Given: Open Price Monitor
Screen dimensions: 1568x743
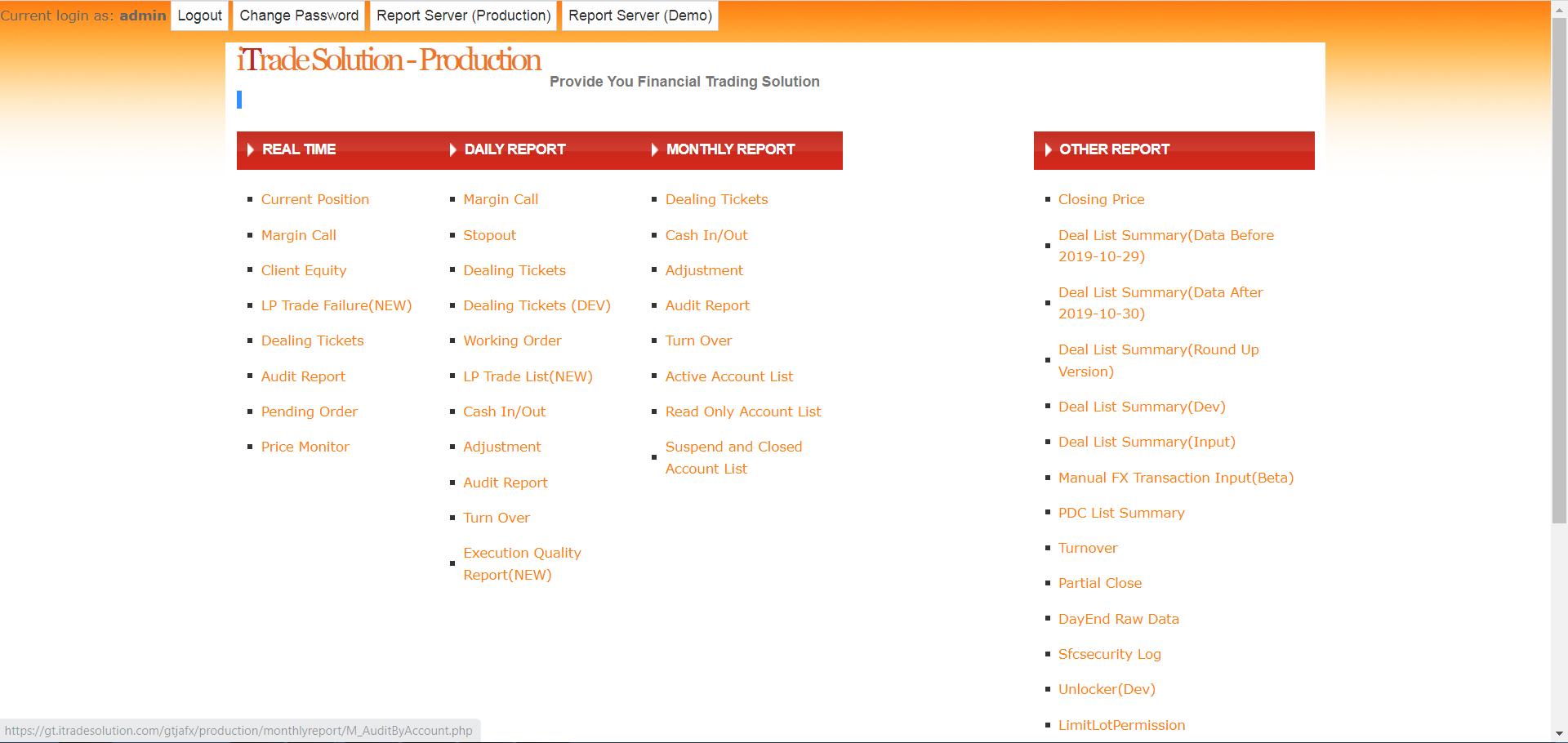Looking at the screenshot, I should point(305,447).
